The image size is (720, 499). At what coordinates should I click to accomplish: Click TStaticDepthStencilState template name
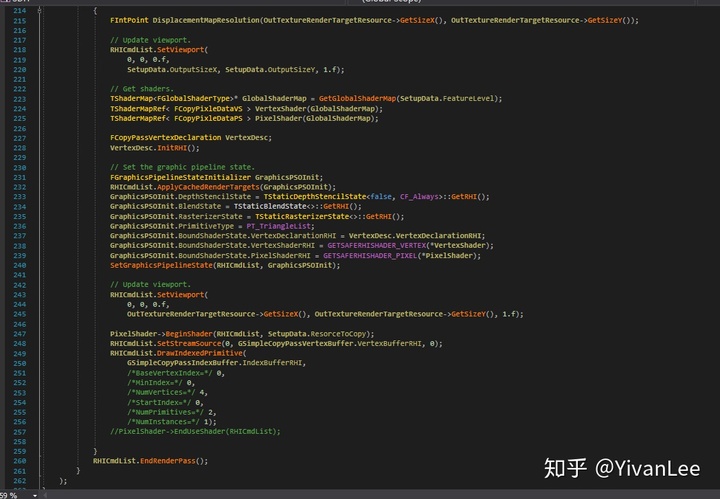(x=315, y=196)
